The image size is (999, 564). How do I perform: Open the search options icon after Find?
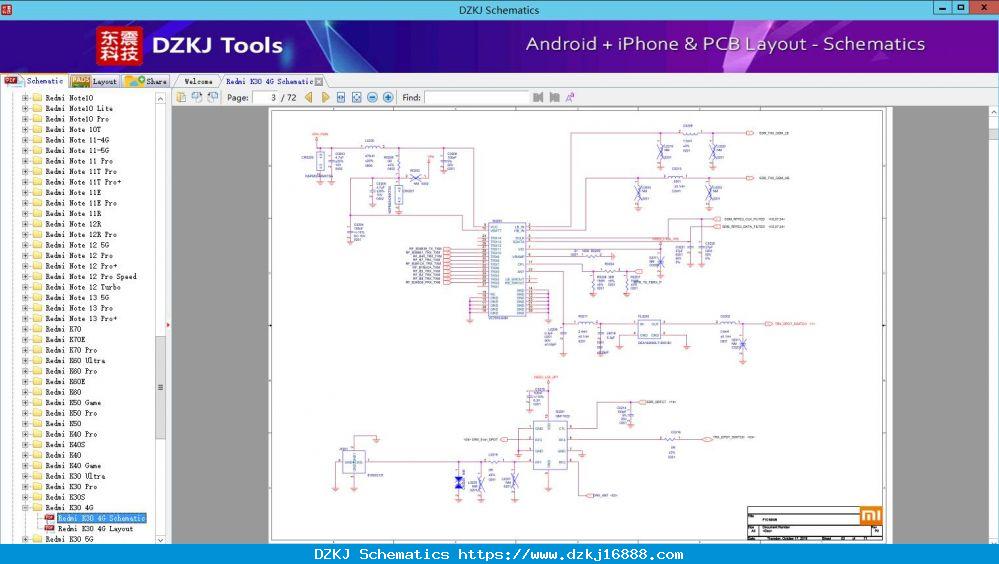pyautogui.click(x=570, y=98)
